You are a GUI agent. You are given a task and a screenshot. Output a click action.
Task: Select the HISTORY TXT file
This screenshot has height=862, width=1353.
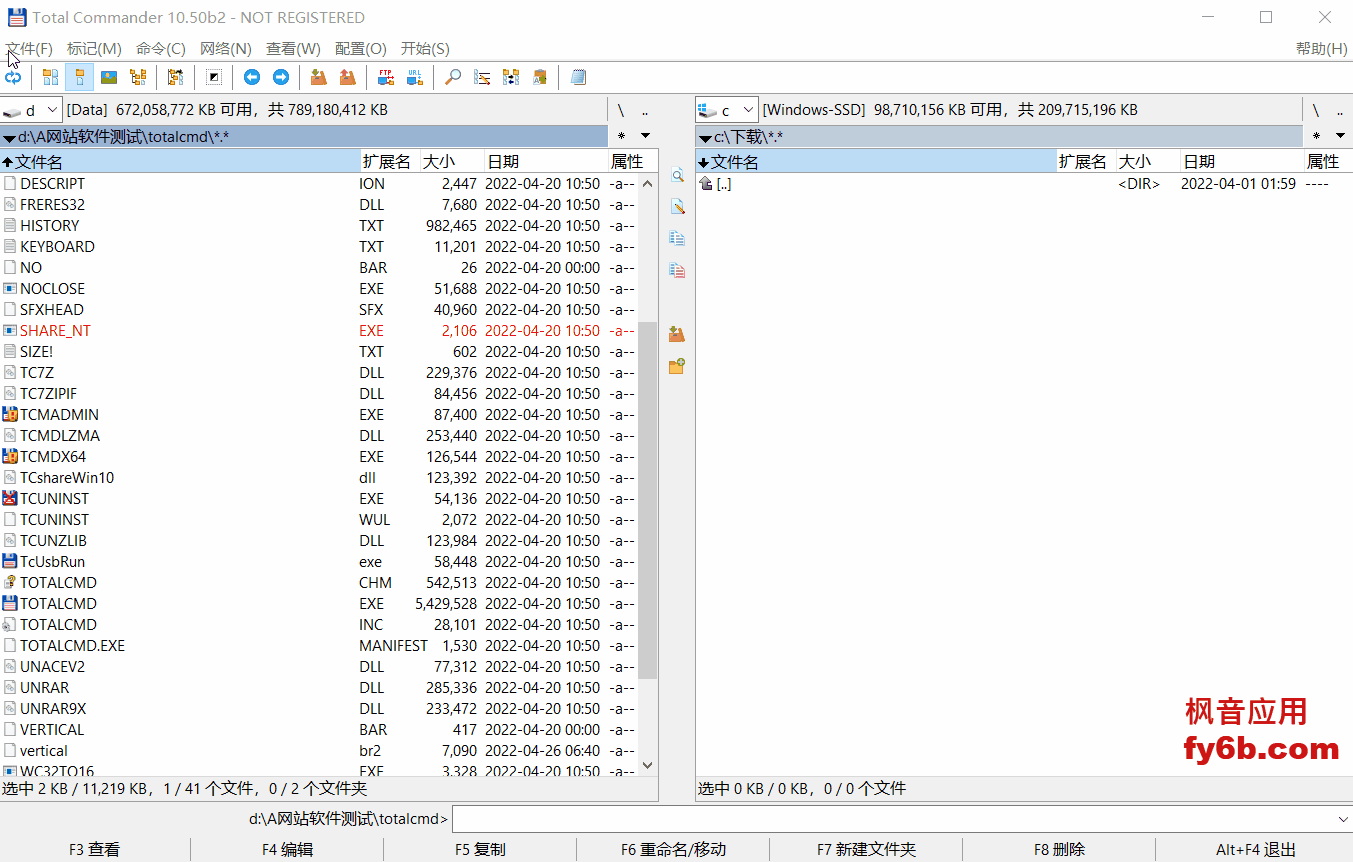click(x=319, y=226)
